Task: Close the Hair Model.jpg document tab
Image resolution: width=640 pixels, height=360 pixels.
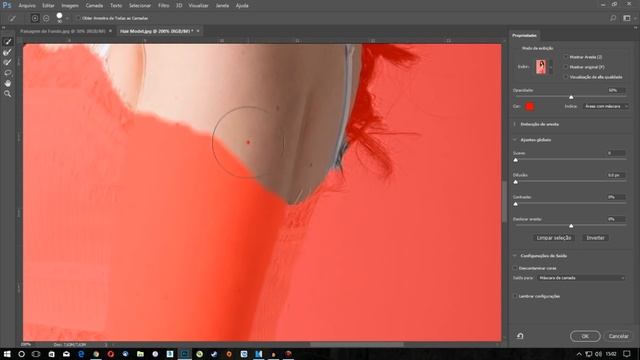Action: (x=198, y=31)
